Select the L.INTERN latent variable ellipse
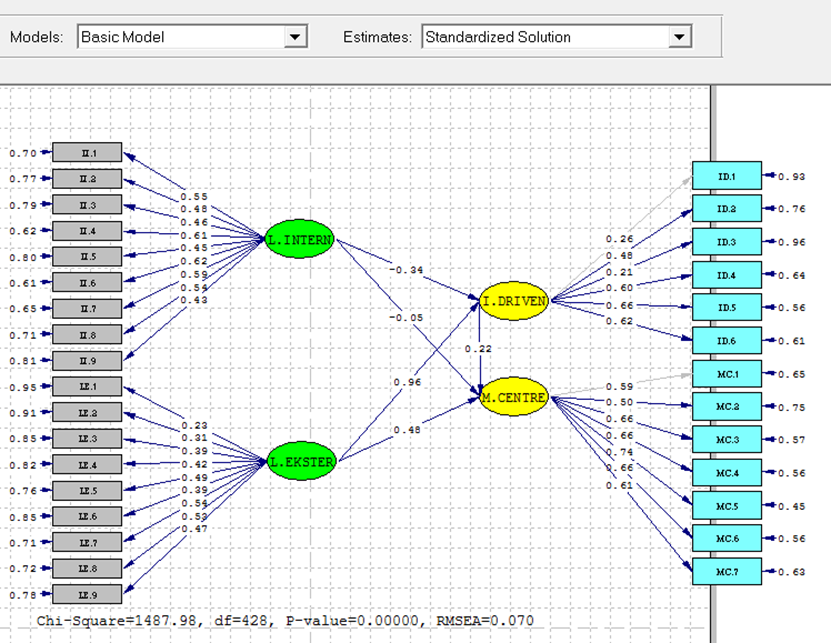831x643 pixels. point(299,240)
